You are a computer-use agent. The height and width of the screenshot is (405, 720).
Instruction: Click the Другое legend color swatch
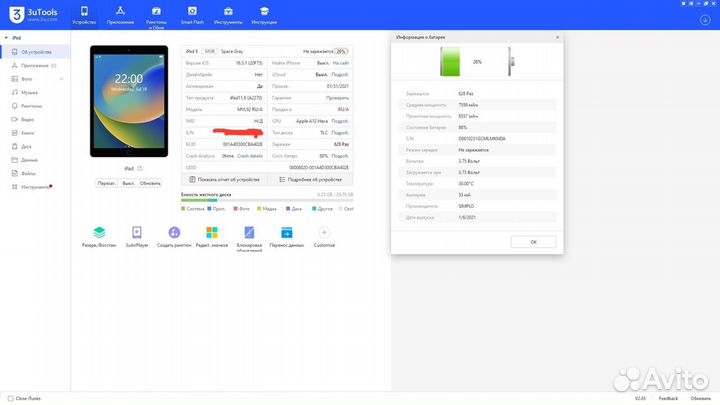[314, 208]
